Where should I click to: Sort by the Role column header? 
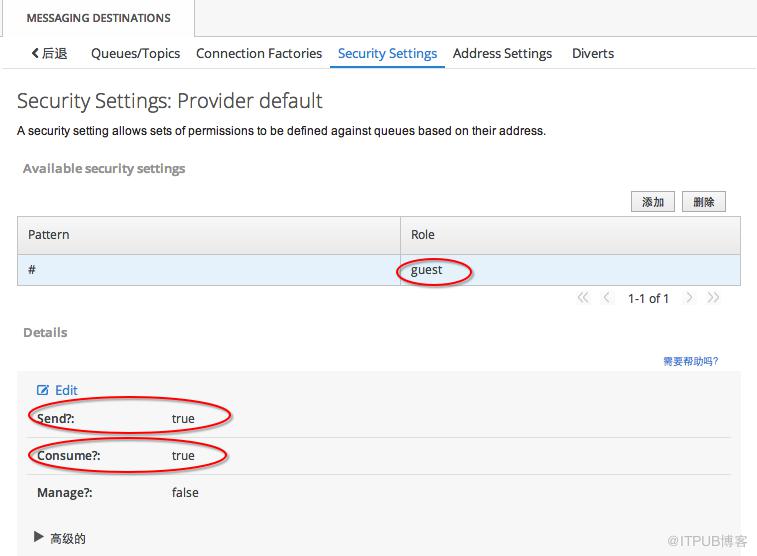coord(570,235)
